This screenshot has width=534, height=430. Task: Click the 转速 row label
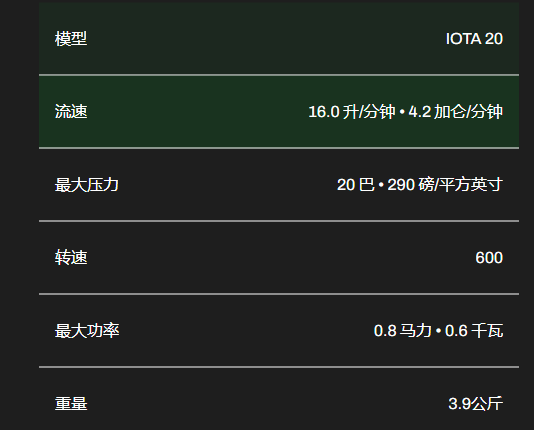[71, 258]
